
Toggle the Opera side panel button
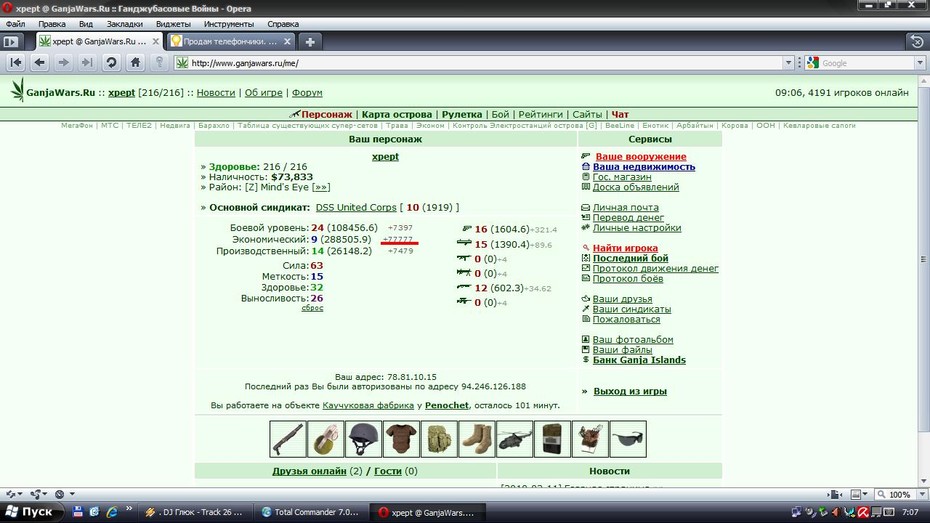11,42
